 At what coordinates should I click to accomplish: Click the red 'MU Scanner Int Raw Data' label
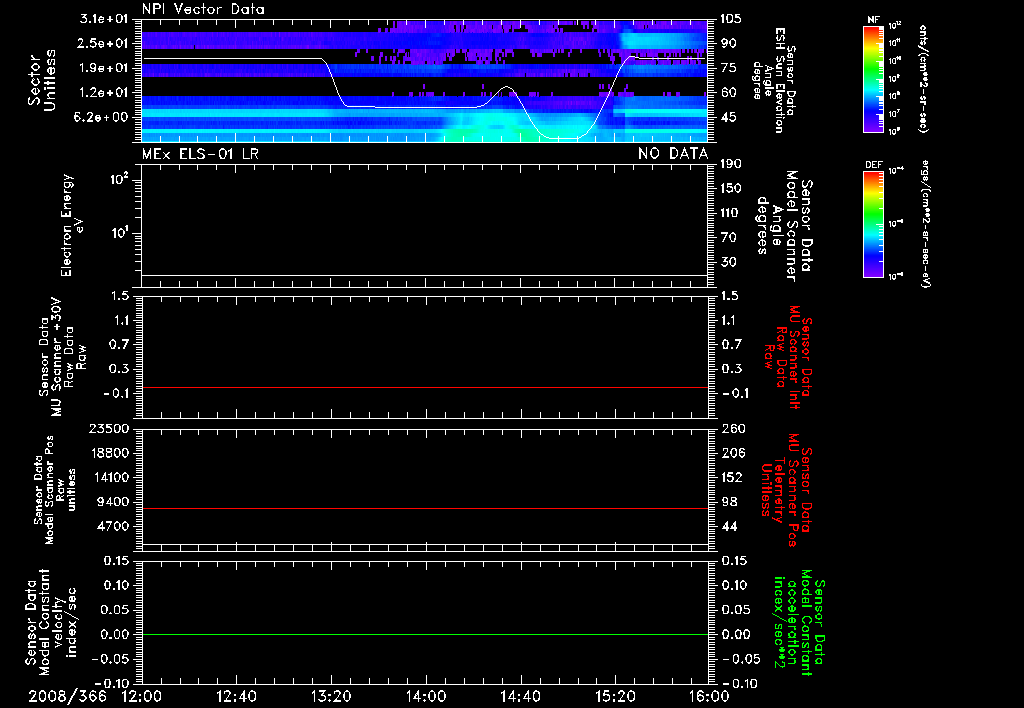tap(790, 357)
